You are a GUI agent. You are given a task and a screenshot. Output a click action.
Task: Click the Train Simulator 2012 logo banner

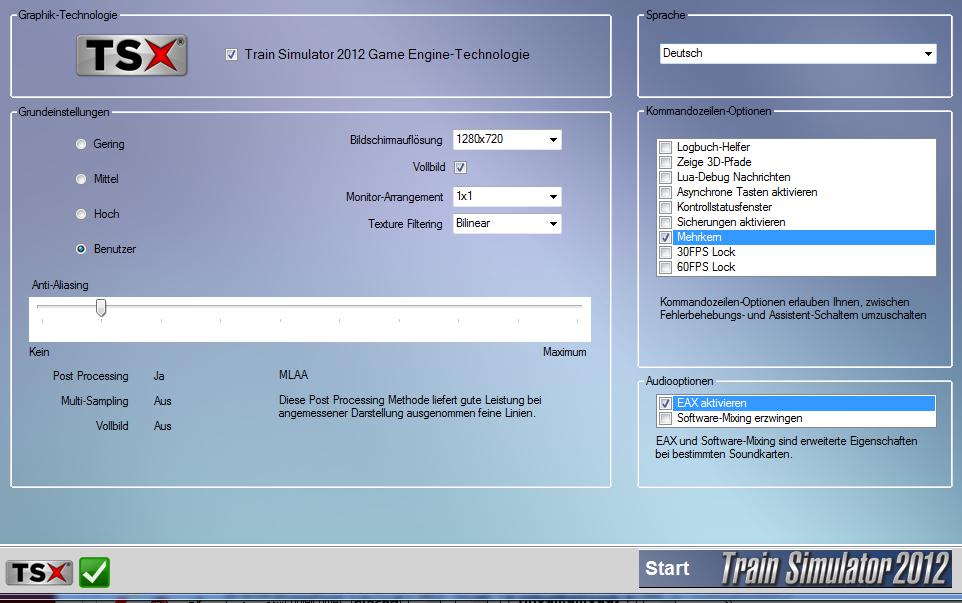(835, 569)
